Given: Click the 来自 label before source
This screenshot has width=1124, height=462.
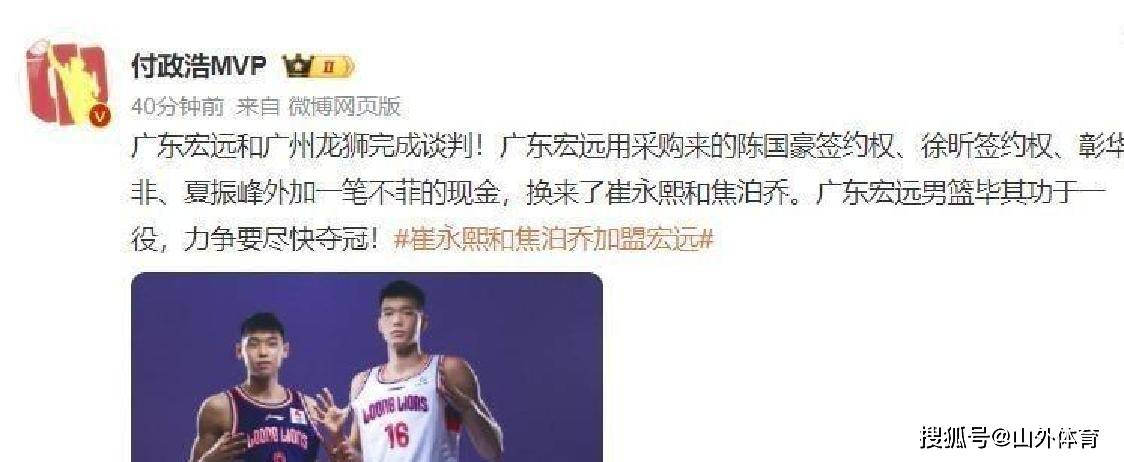Looking at the screenshot, I should 257,107.
